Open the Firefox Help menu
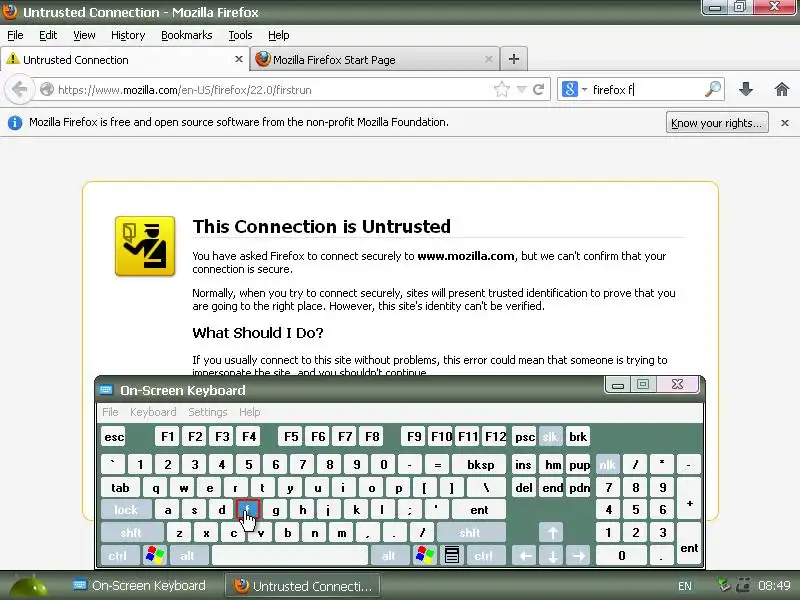The width and height of the screenshot is (800, 600). click(279, 35)
